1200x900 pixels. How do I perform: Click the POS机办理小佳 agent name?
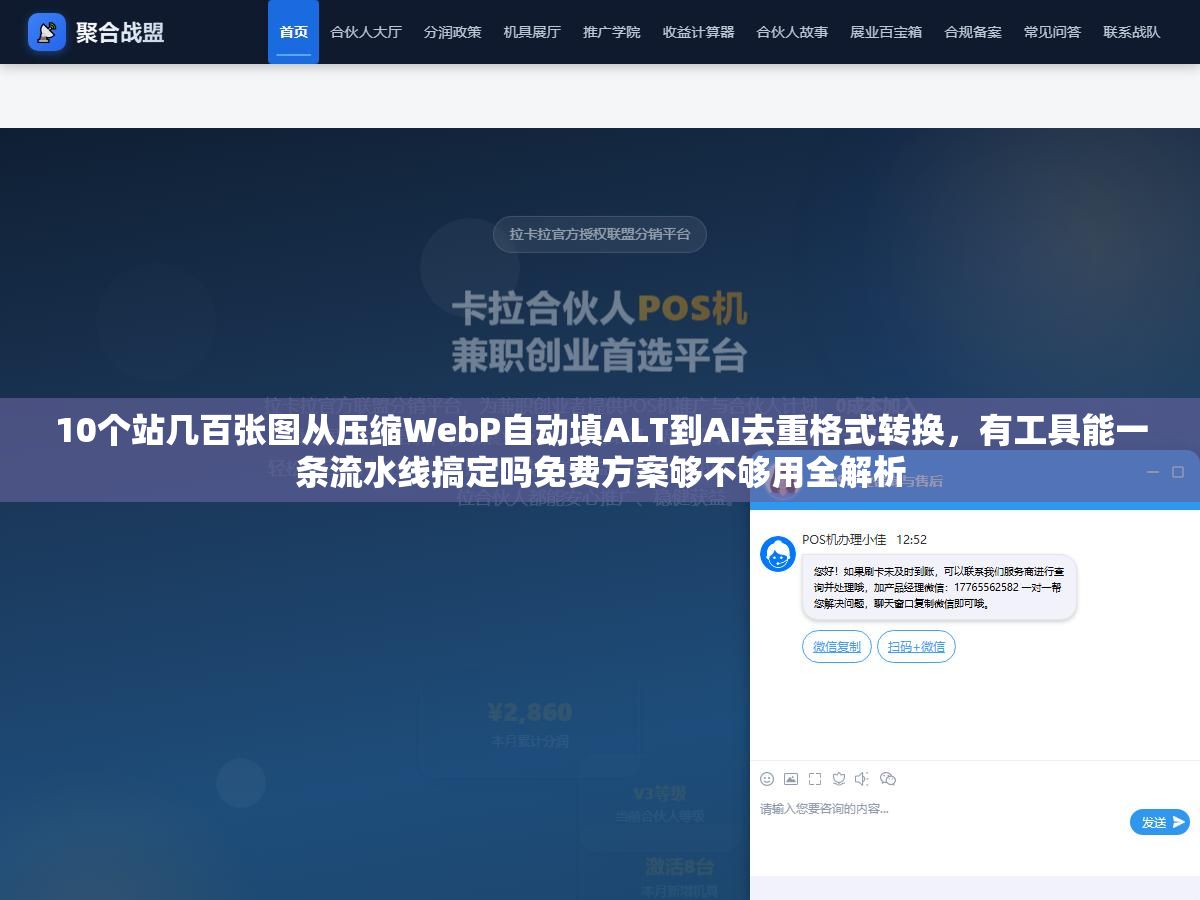click(844, 539)
